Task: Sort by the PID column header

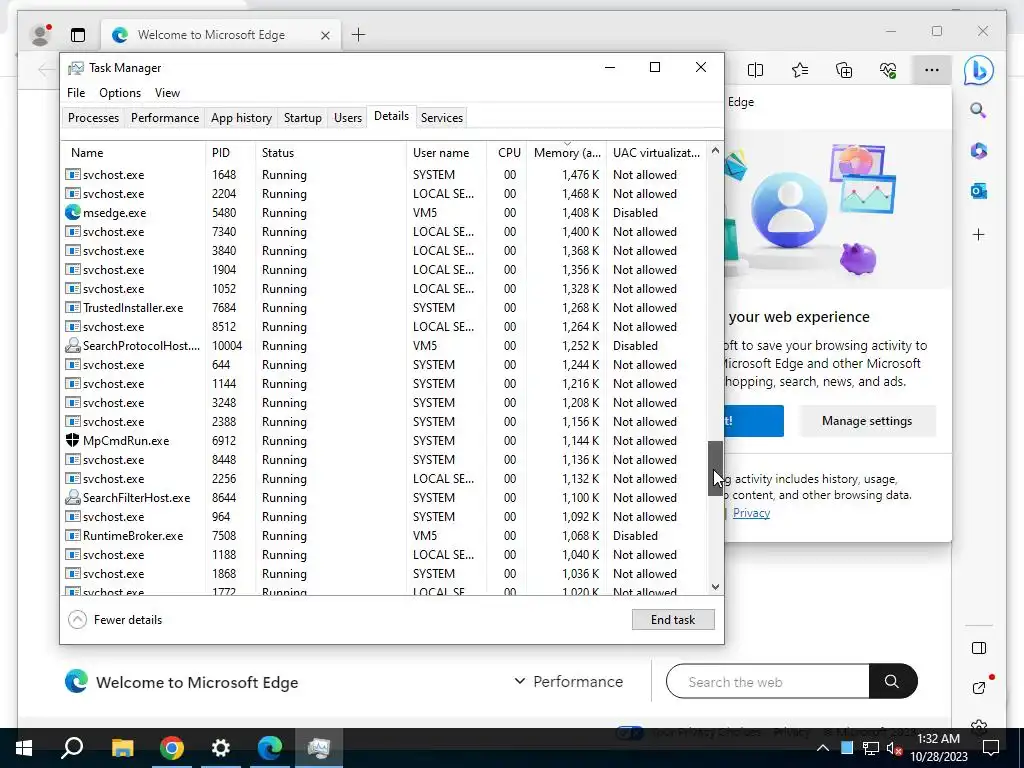Action: [x=231, y=153]
